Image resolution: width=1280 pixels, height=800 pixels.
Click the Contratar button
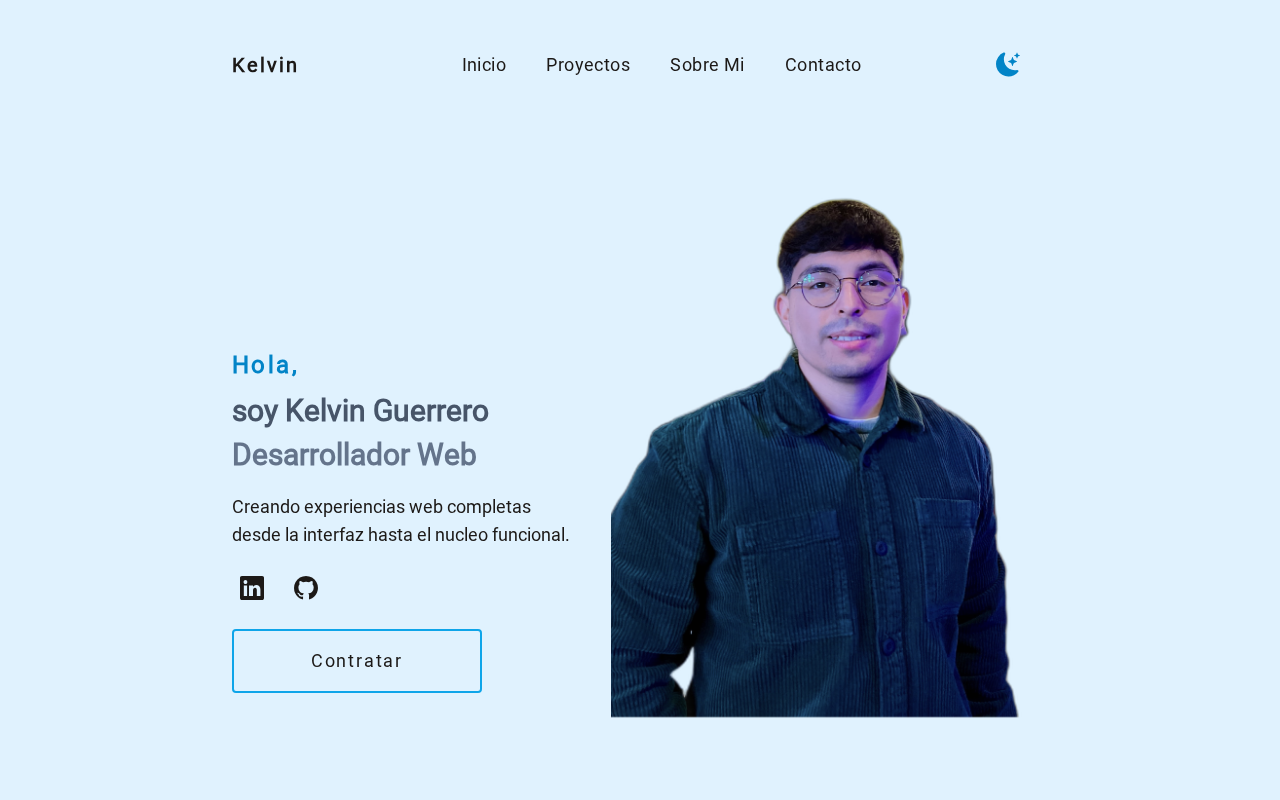357,661
